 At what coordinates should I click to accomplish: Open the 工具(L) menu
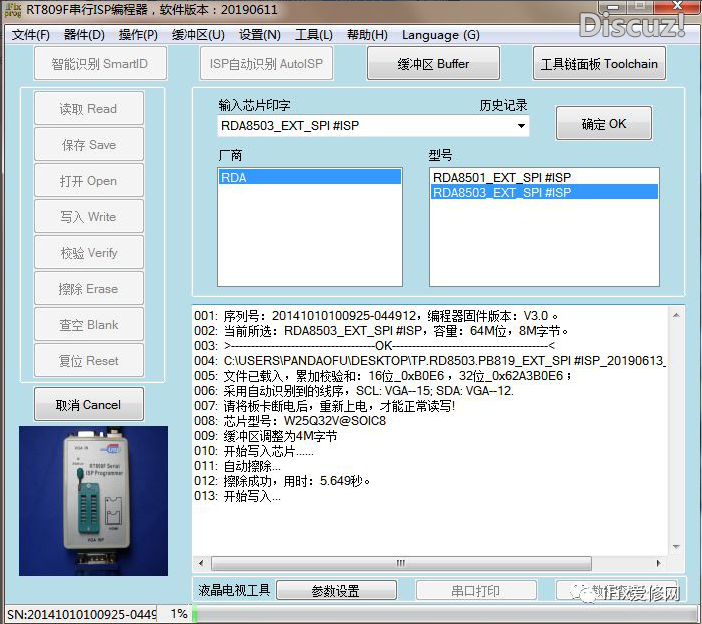point(314,35)
